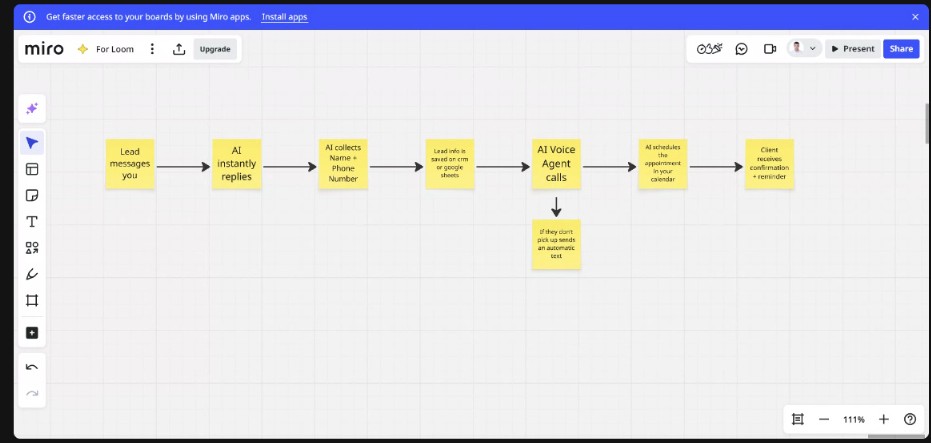This screenshot has height=443, width=931.
Task: Zoom out with the minus button
Action: 824,420
